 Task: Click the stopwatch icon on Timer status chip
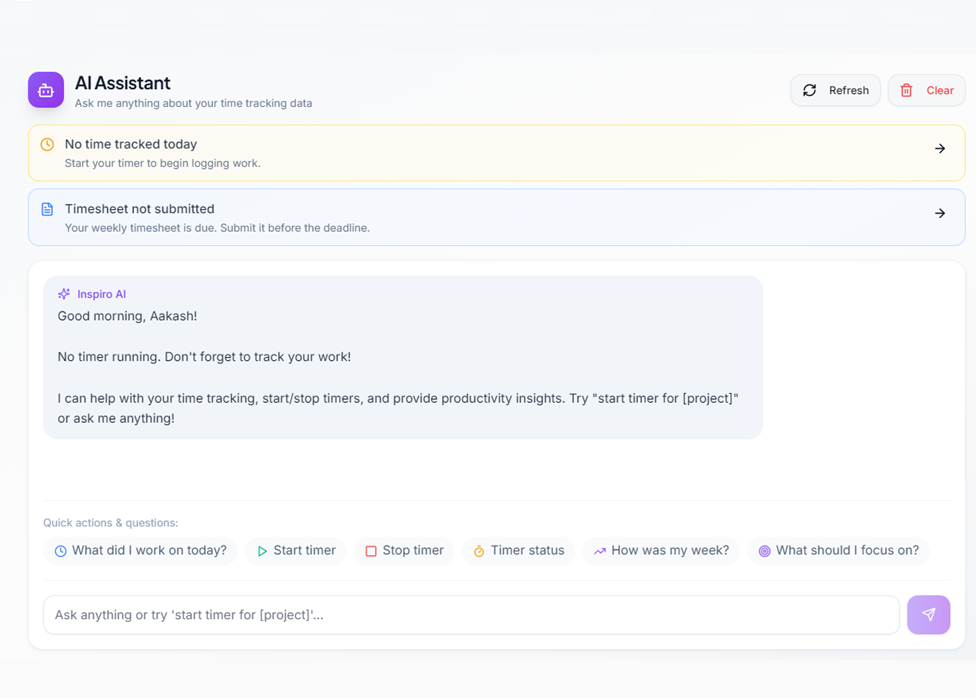pyautogui.click(x=481, y=550)
